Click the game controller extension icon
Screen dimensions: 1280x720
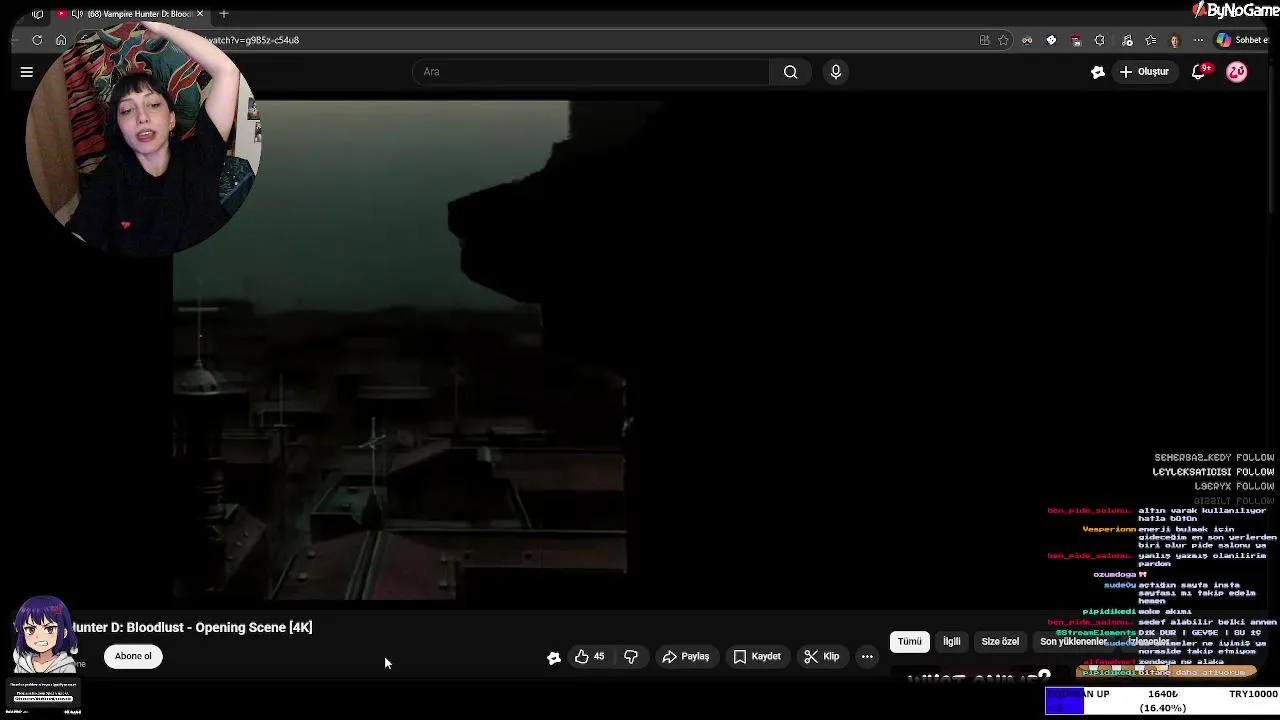click(x=1027, y=40)
